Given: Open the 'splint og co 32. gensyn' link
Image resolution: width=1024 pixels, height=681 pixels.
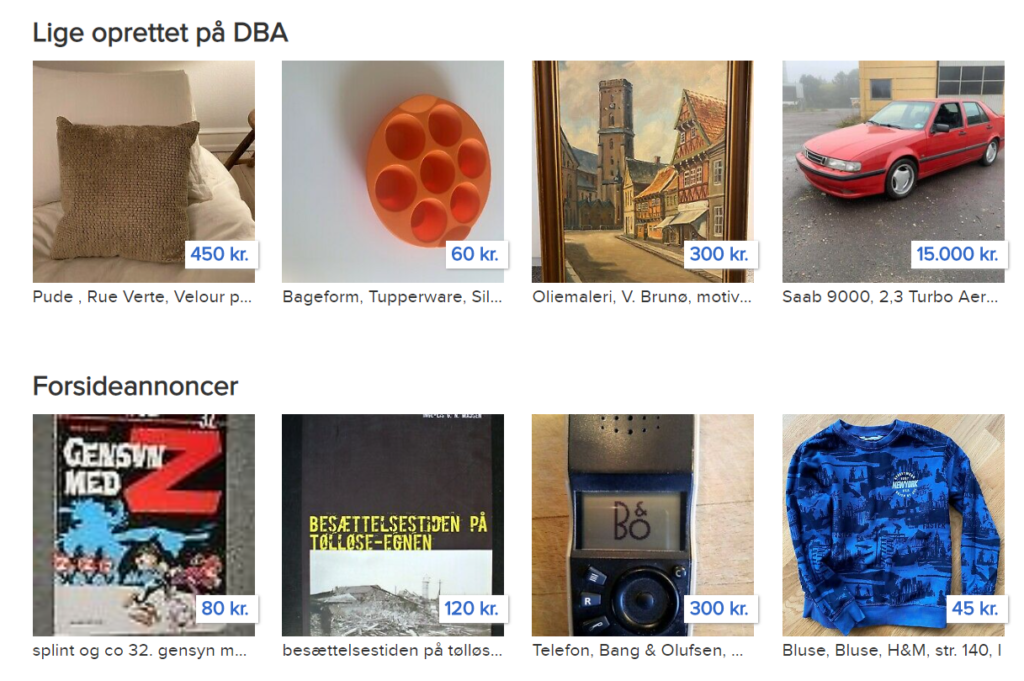Looking at the screenshot, I should 140,651.
